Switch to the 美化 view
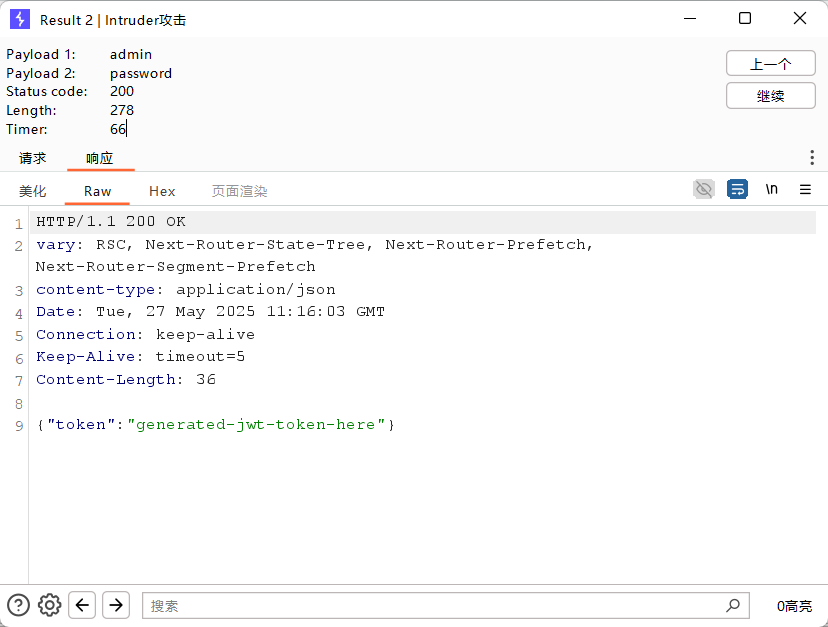 [33, 191]
